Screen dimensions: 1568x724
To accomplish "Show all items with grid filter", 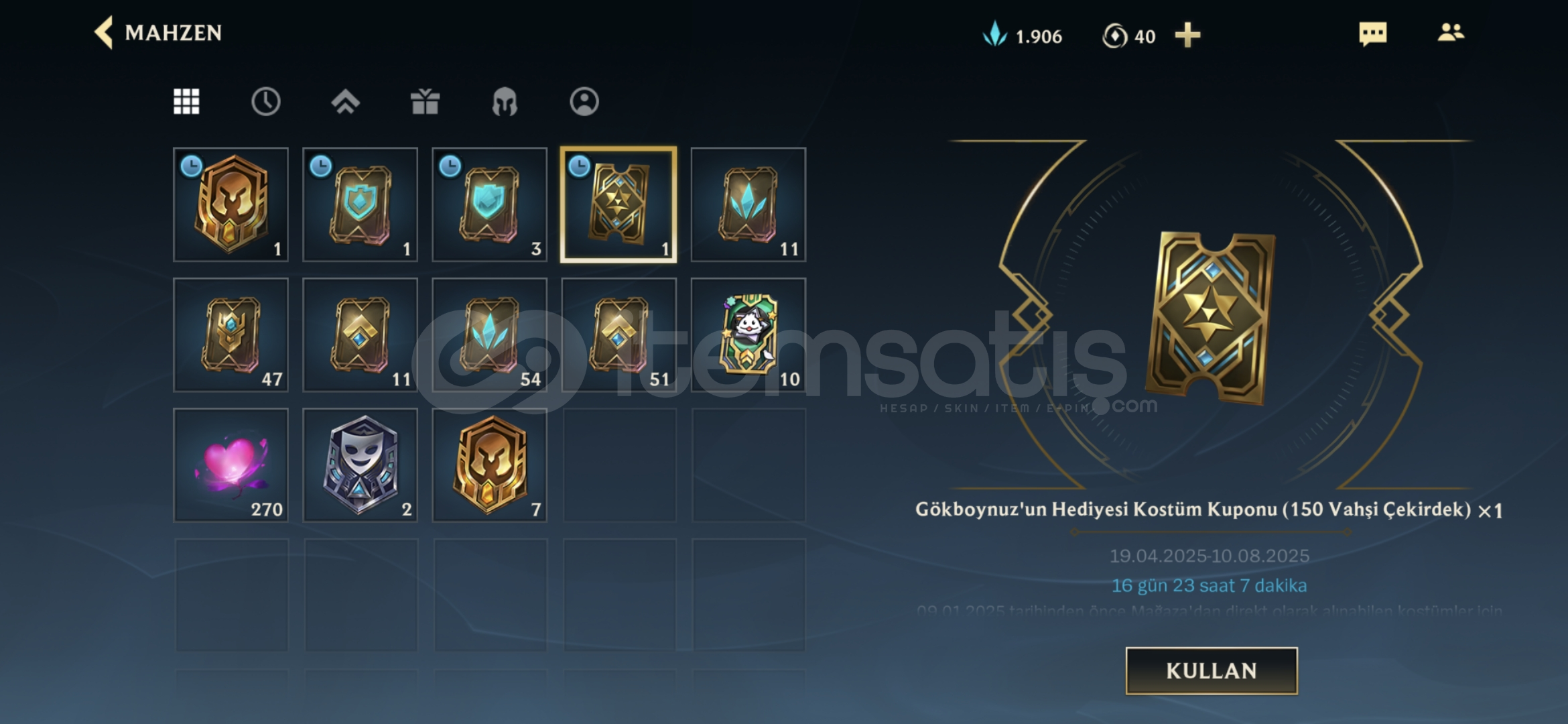I will (186, 101).
